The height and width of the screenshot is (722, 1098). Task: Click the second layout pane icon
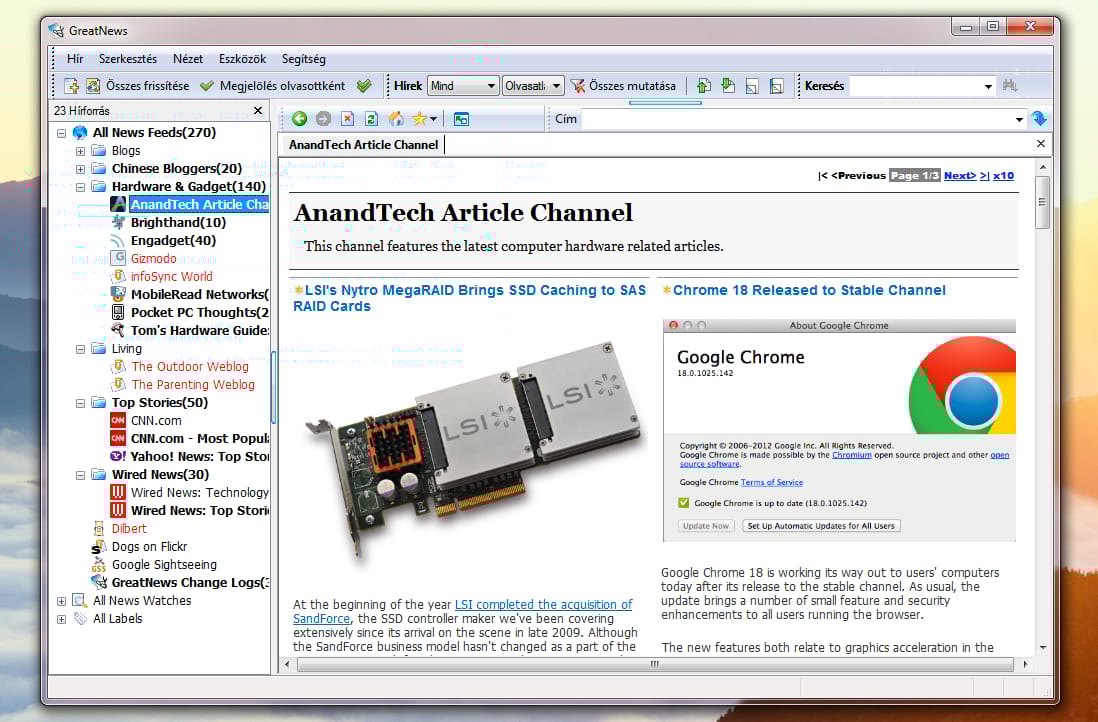[x=777, y=85]
